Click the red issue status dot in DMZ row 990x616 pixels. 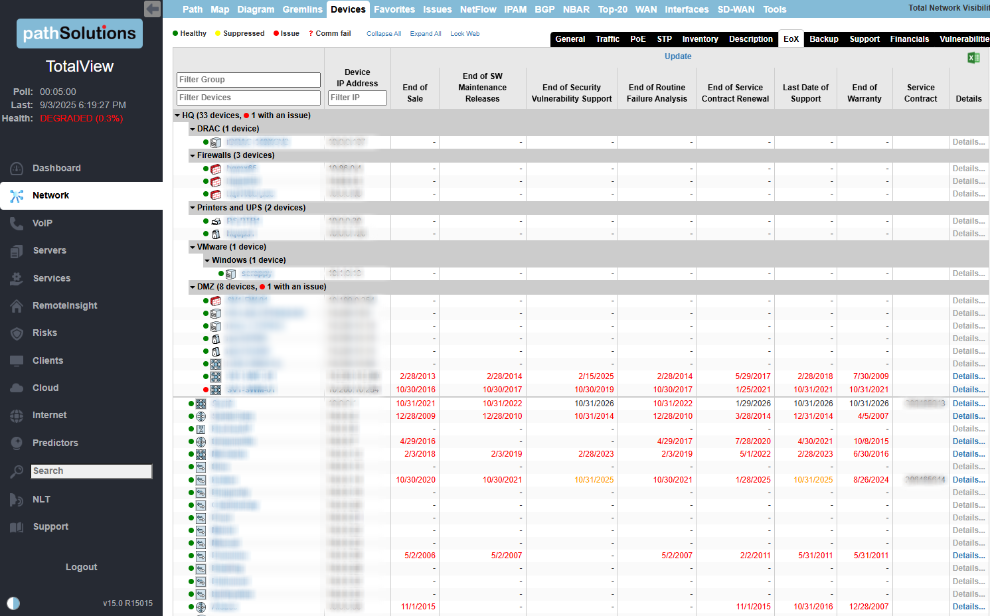tap(206, 390)
